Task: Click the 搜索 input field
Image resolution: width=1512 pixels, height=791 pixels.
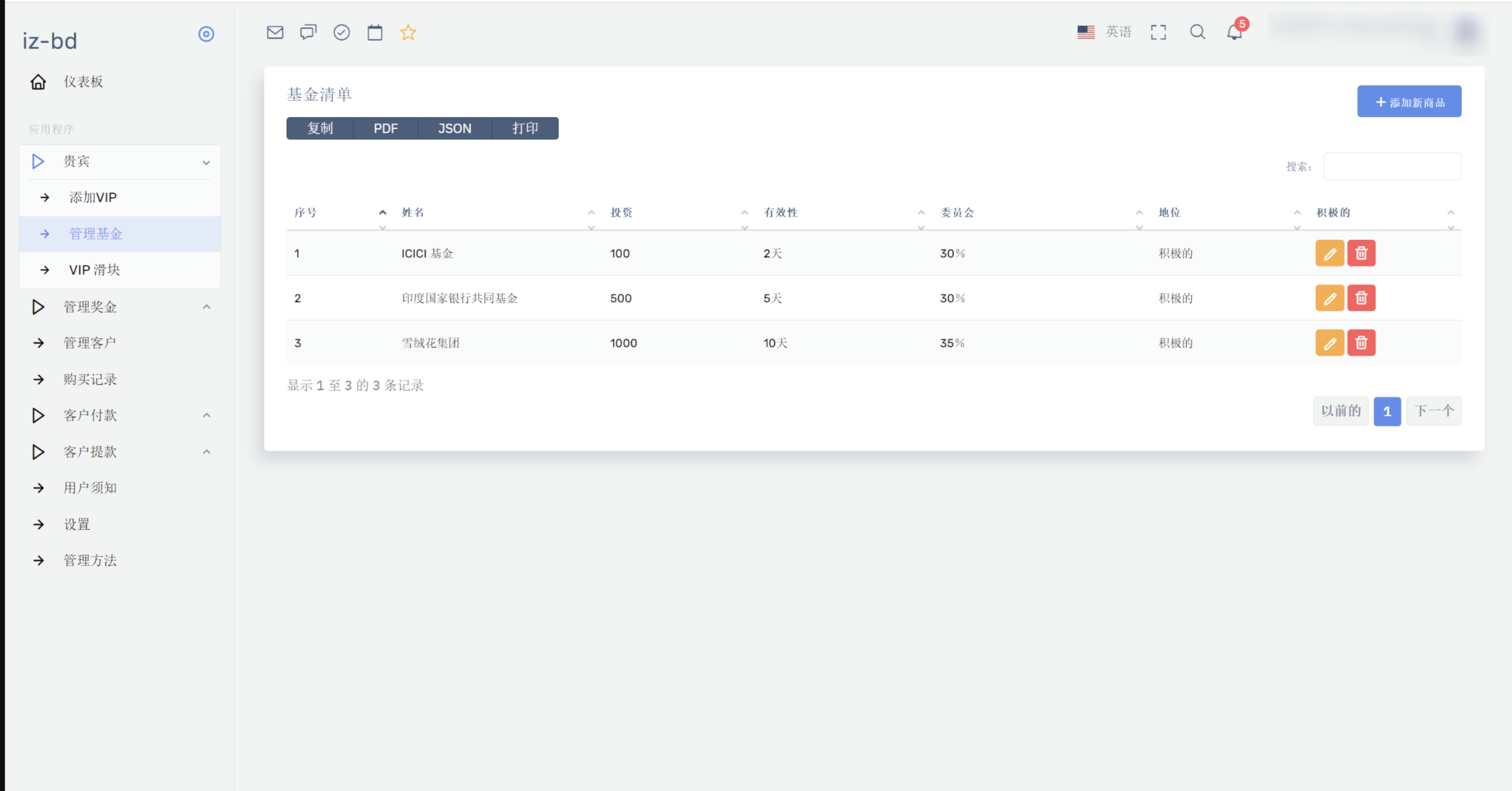Action: tap(1392, 167)
